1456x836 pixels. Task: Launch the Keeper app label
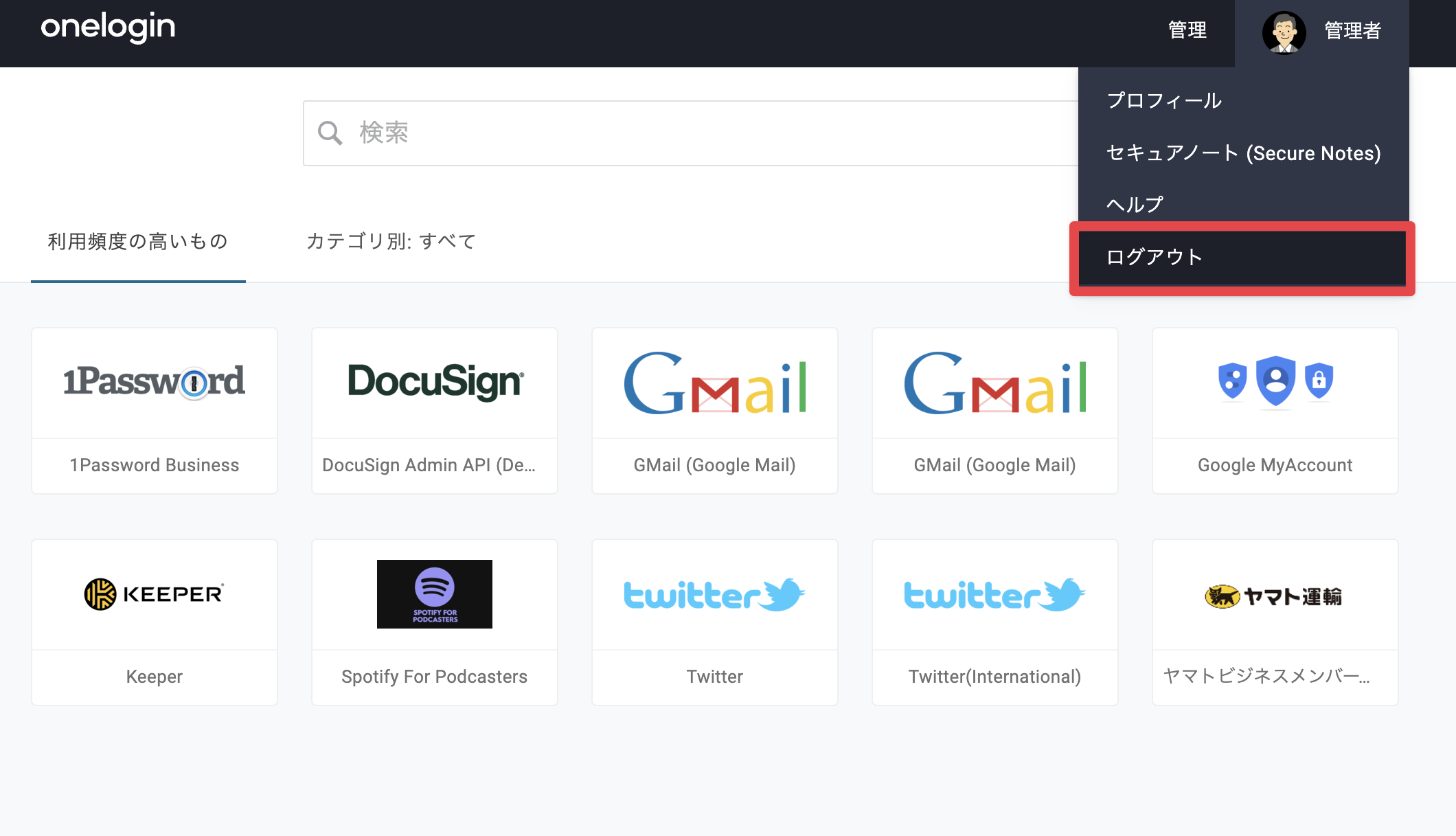(155, 677)
